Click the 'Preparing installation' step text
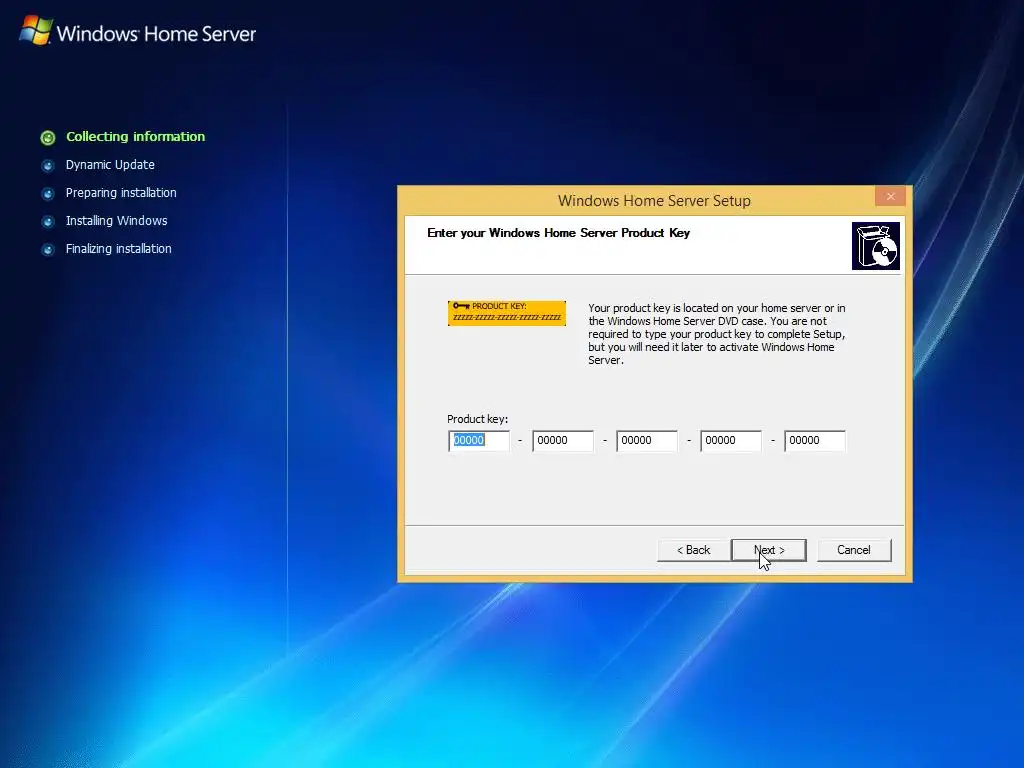Viewport: 1024px width, 768px height. click(121, 193)
